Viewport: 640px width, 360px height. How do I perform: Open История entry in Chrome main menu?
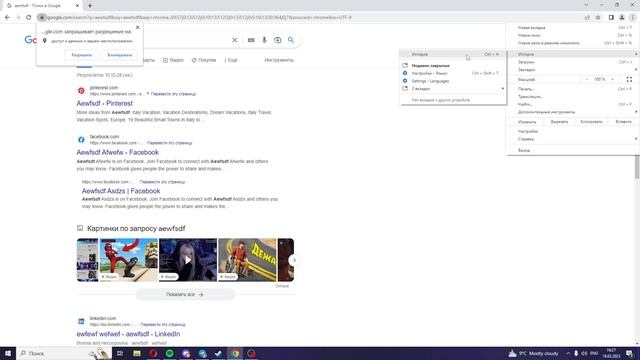(x=573, y=54)
